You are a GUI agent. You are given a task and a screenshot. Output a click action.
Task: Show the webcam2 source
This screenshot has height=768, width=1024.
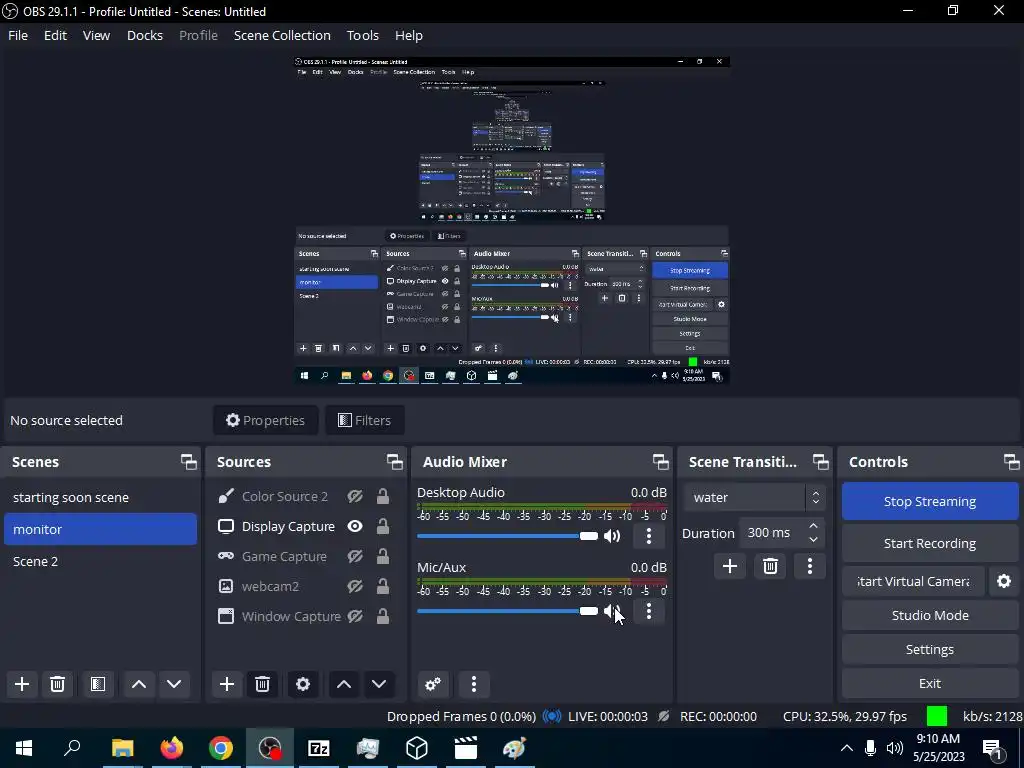355,586
